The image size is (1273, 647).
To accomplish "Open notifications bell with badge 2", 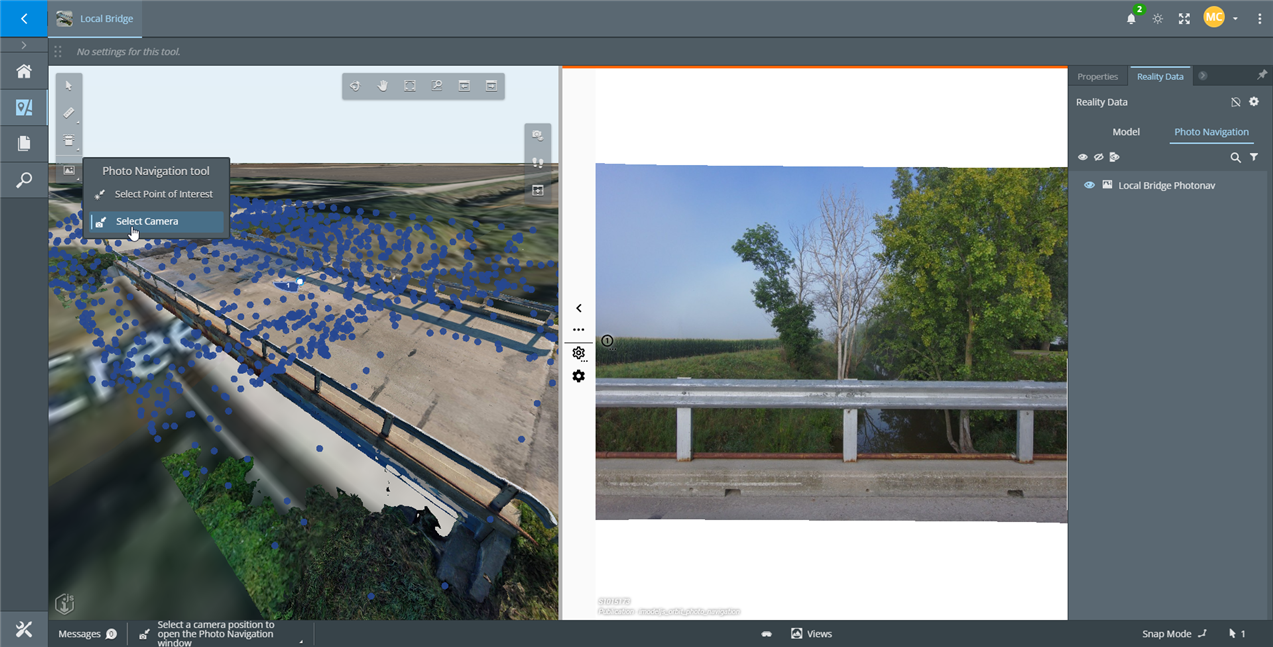I will click(1132, 18).
